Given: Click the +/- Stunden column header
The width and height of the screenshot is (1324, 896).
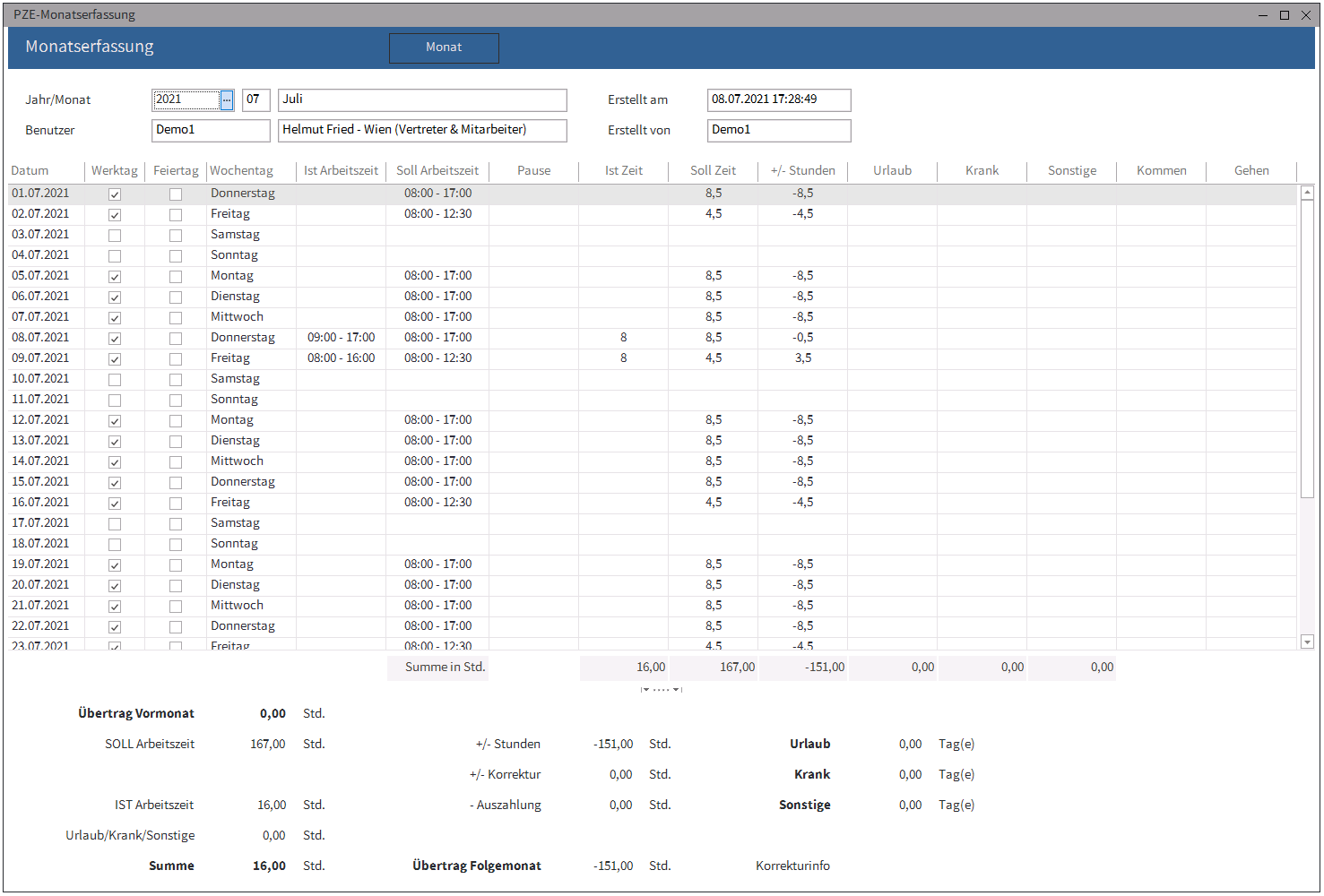Looking at the screenshot, I should coord(803,170).
